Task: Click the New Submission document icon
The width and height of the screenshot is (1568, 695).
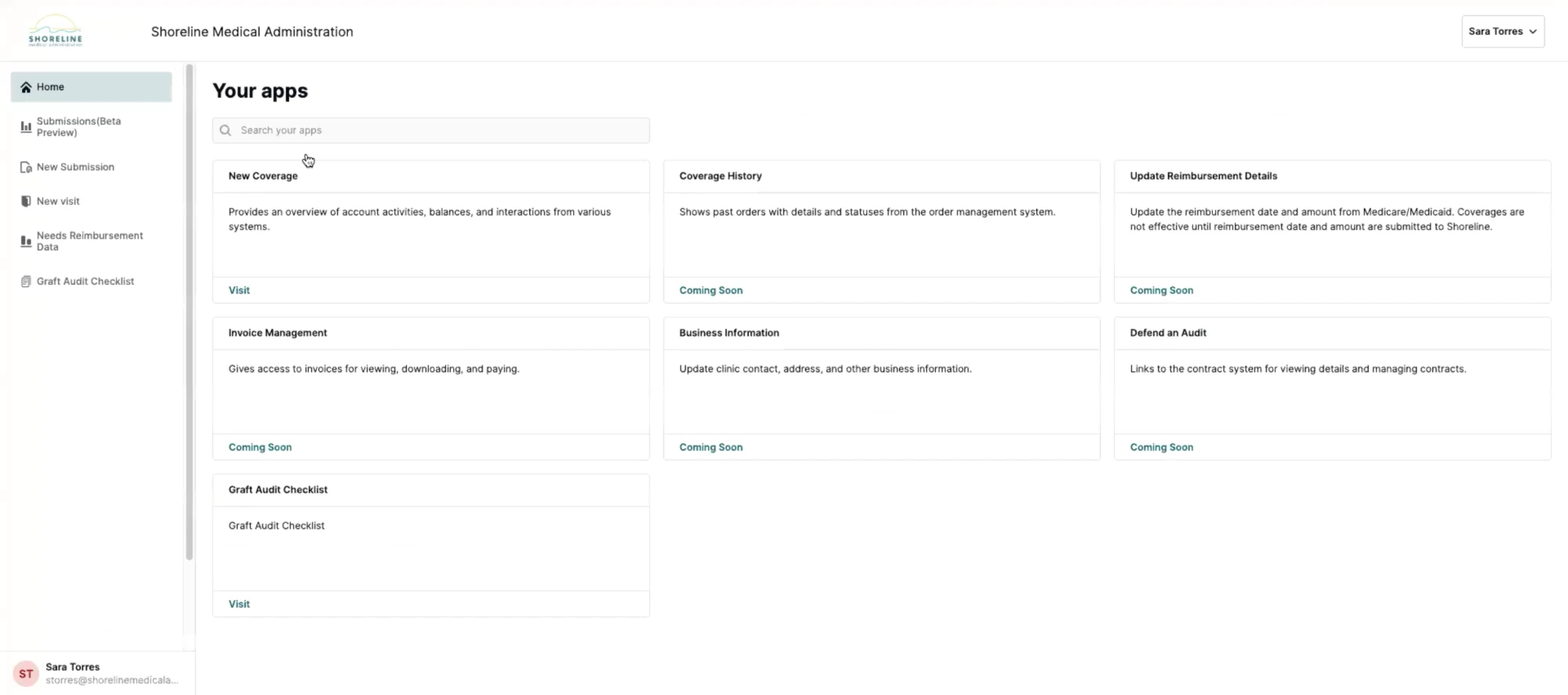Action: (26, 167)
